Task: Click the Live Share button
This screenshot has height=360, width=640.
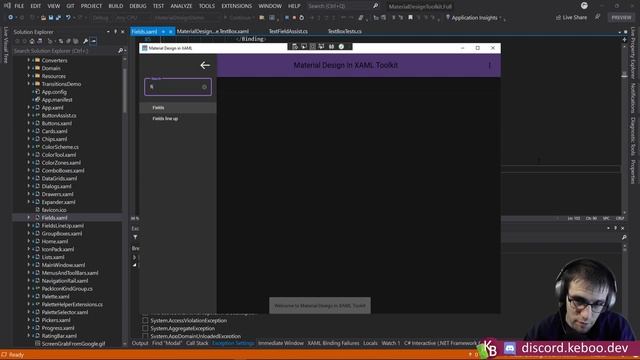Action: pos(571,18)
